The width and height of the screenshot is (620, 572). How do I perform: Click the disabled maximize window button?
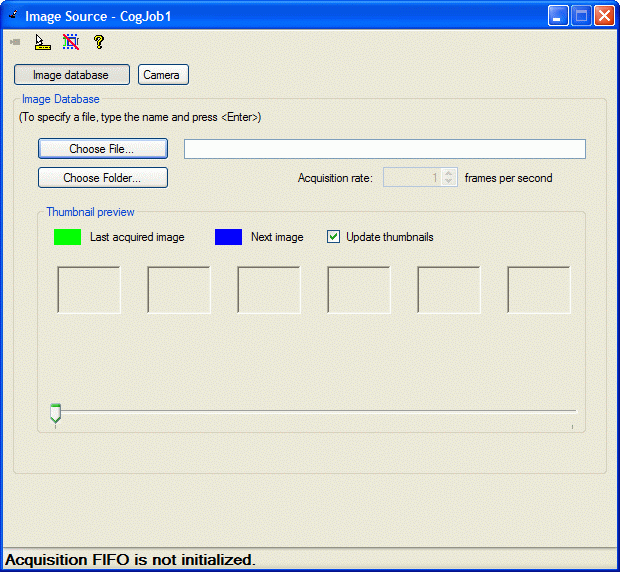point(581,16)
